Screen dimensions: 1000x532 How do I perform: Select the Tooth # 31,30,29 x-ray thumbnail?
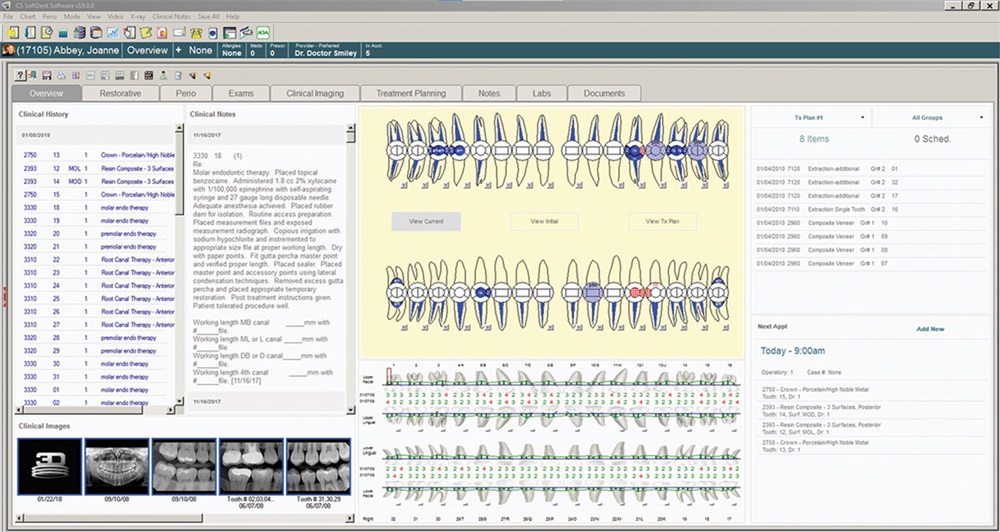click(318, 466)
